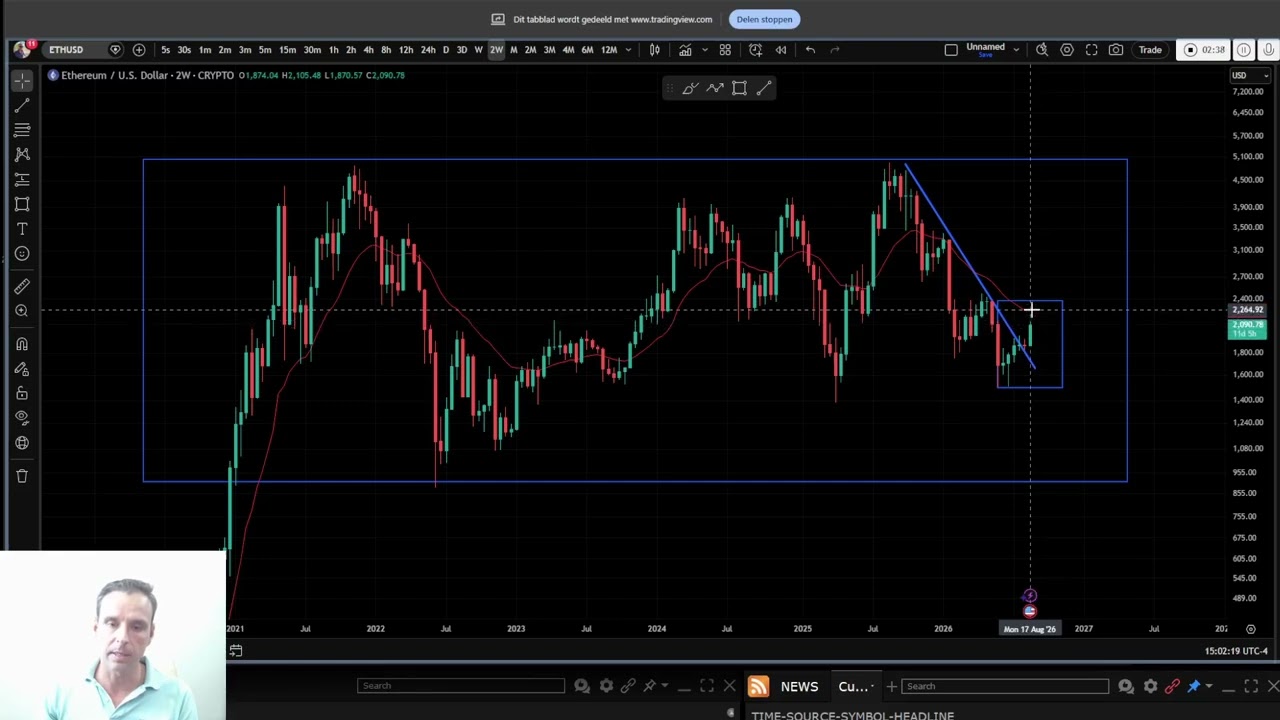Select the ruler measure tool
The height and width of the screenshot is (720, 1280).
point(22,287)
